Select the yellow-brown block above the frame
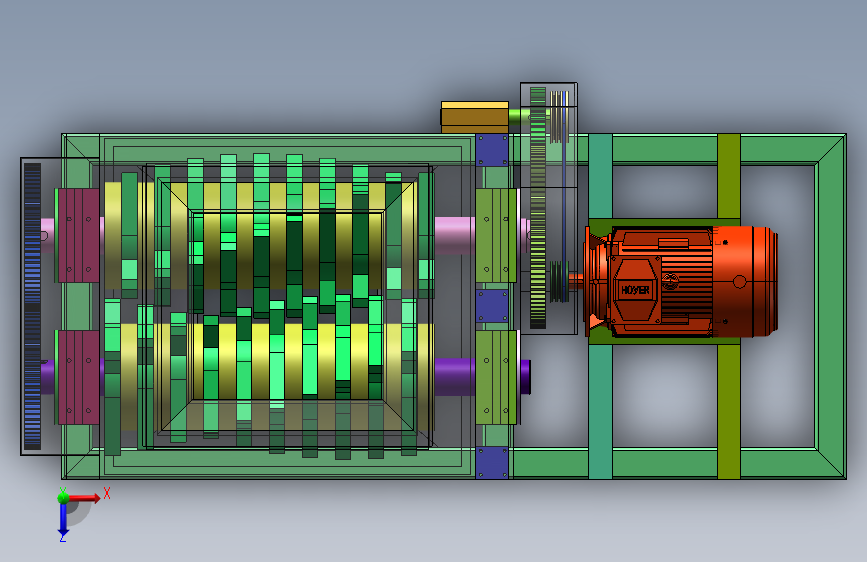The height and width of the screenshot is (562, 867). [x=474, y=117]
